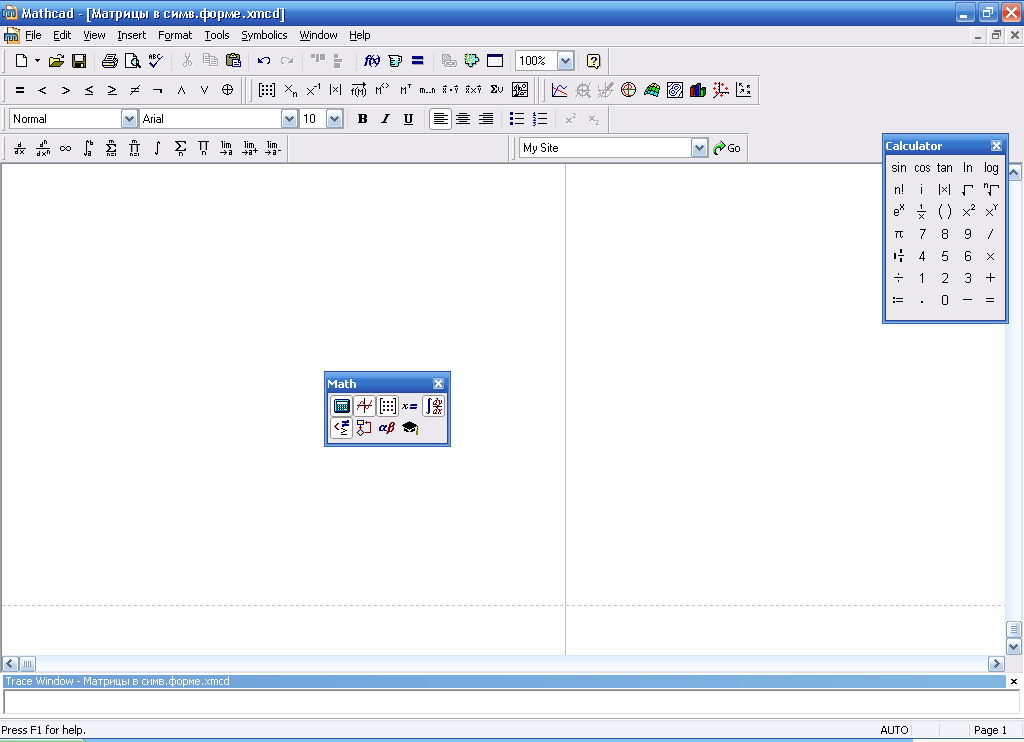This screenshot has height=742, width=1024.
Task: Open the Graph toolbar in Math palette
Action: [x=364, y=406]
